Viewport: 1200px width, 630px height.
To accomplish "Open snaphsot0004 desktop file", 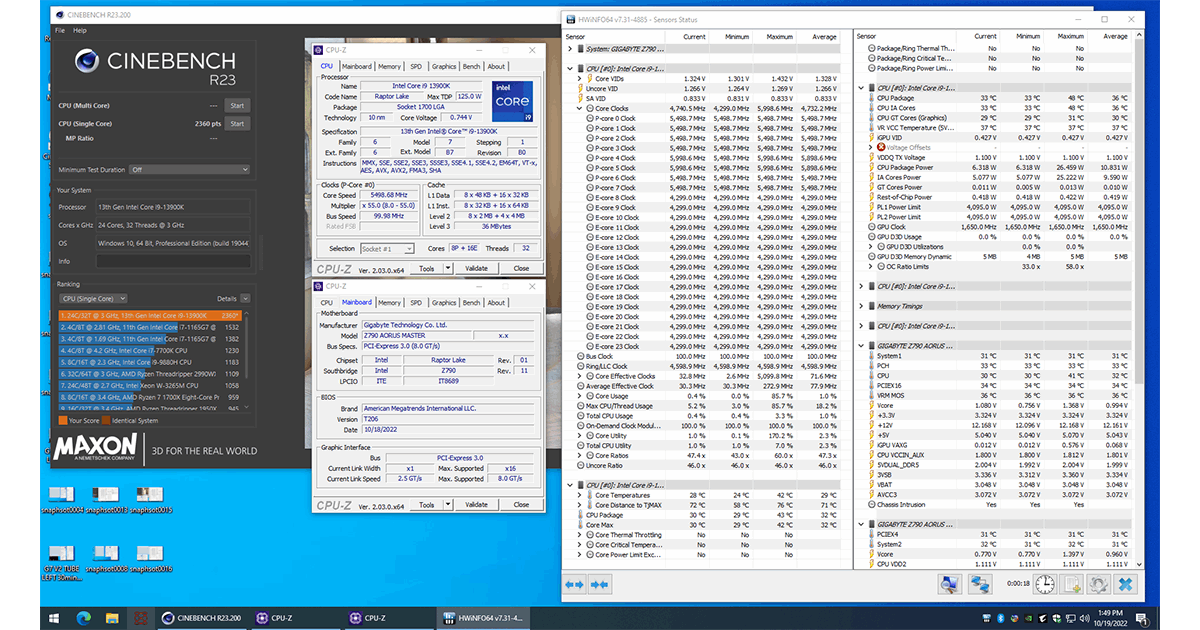I will 63,499.
